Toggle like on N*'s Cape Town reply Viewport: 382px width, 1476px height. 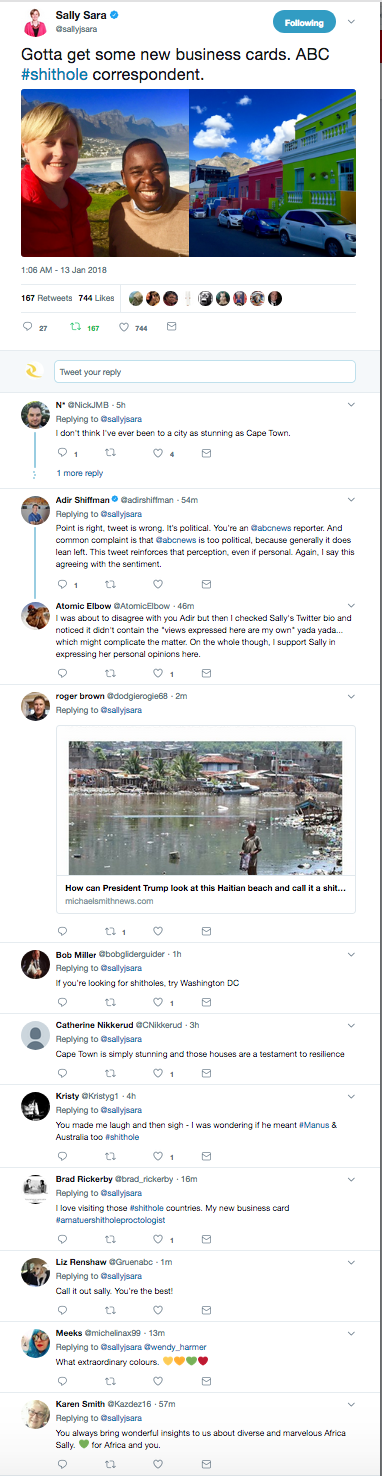162,453
